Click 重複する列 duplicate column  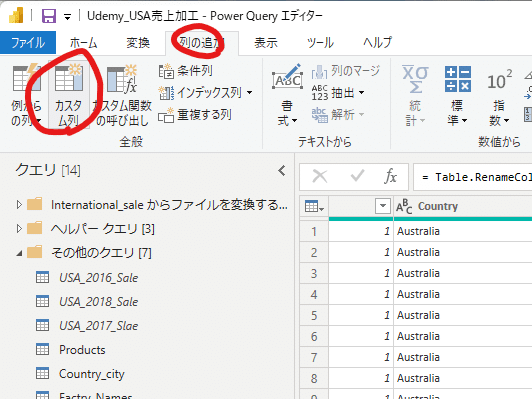[x=195, y=115]
